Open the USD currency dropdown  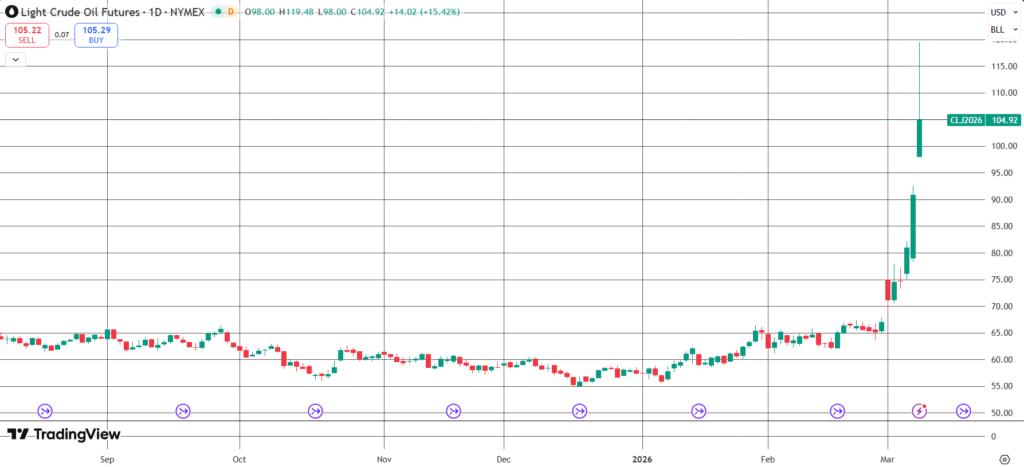click(x=1004, y=12)
